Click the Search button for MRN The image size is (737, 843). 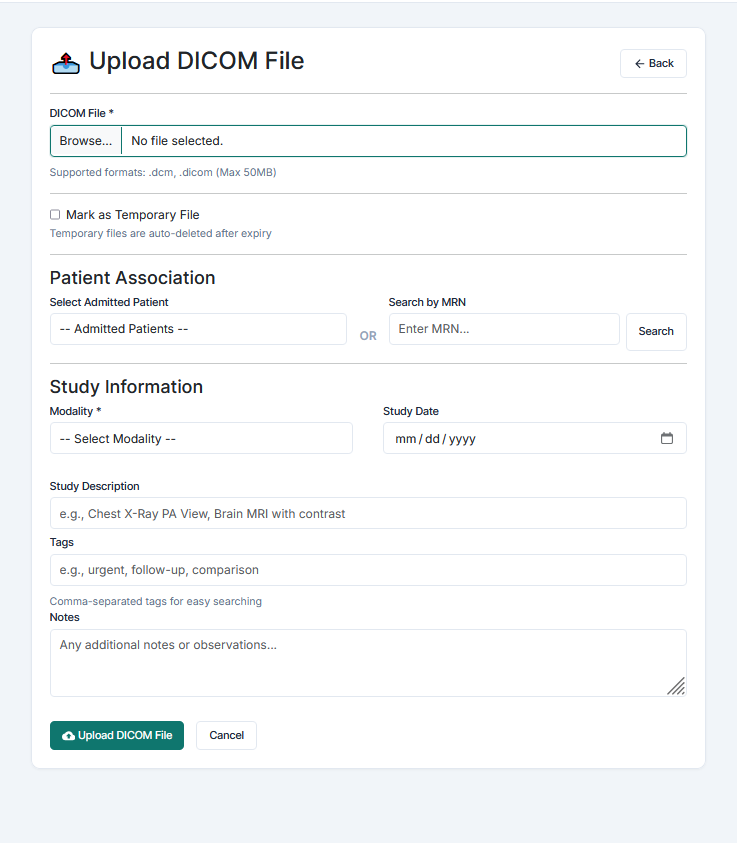pyautogui.click(x=656, y=332)
